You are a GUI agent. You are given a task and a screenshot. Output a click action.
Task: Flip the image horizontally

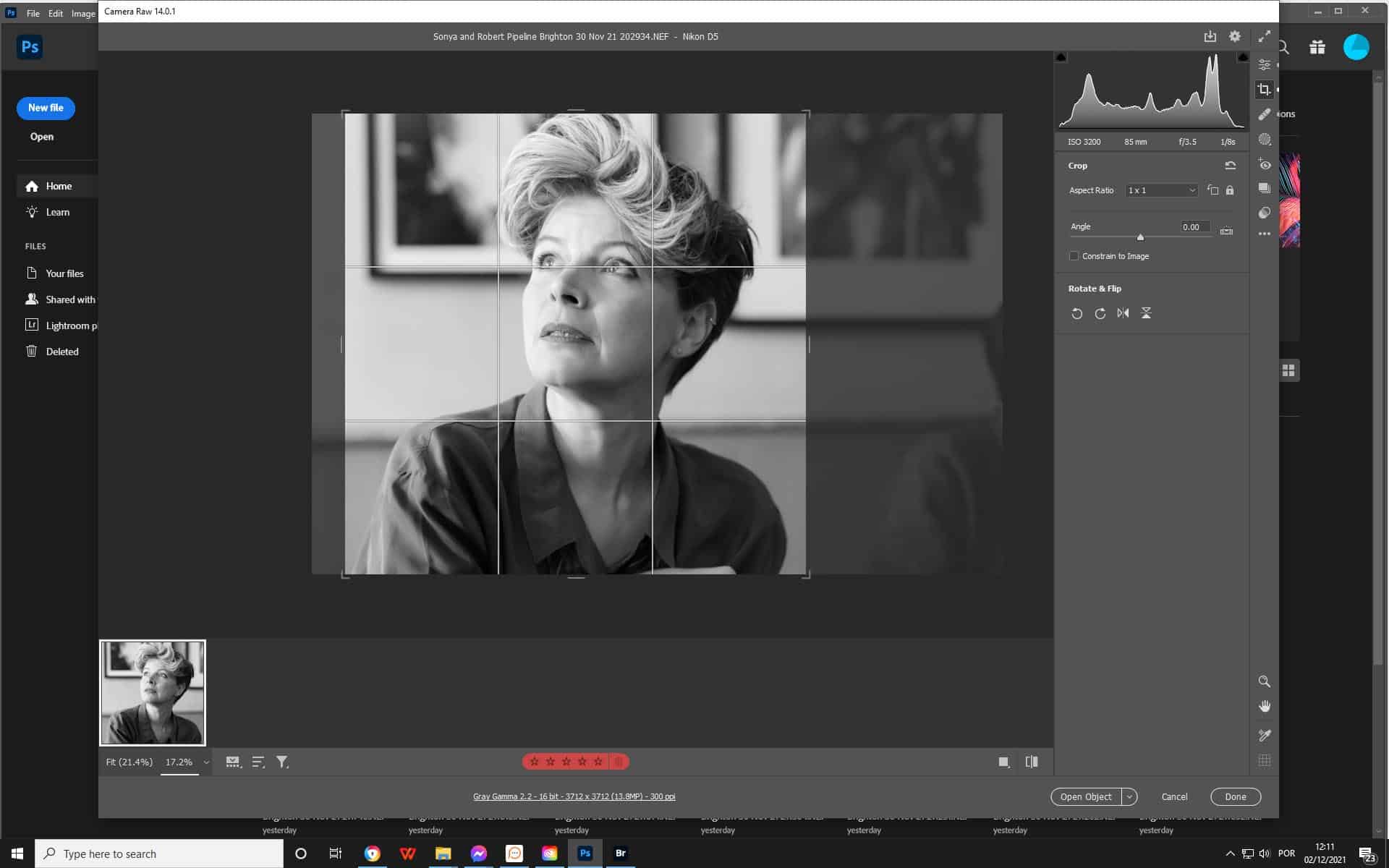pos(1123,313)
